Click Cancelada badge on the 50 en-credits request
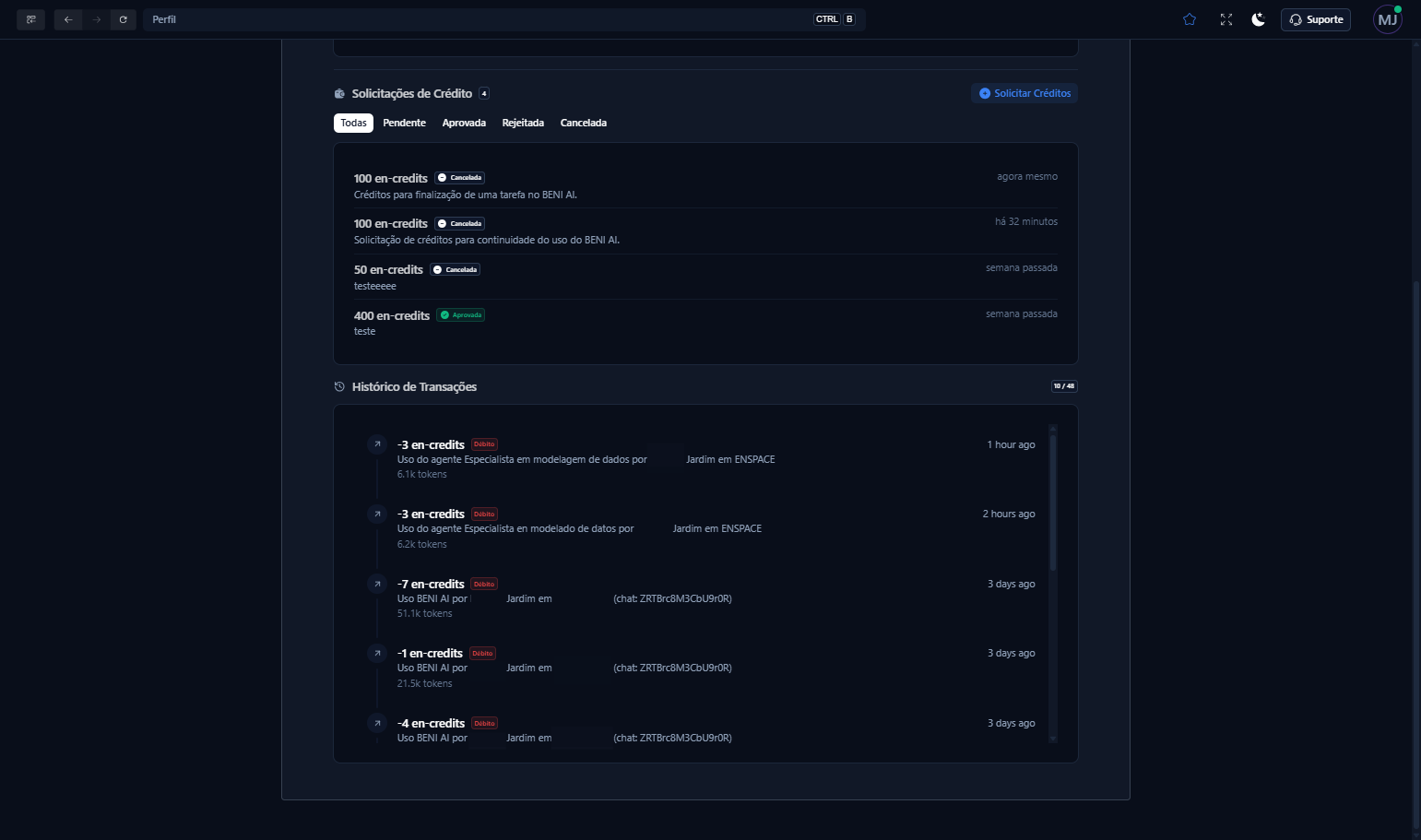The image size is (1421, 840). [456, 269]
